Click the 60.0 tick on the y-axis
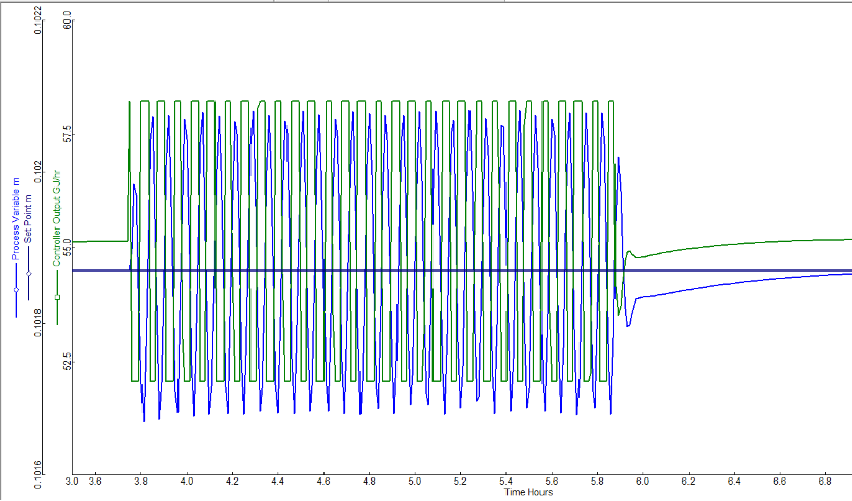This screenshot has width=852, height=501. [x=67, y=21]
